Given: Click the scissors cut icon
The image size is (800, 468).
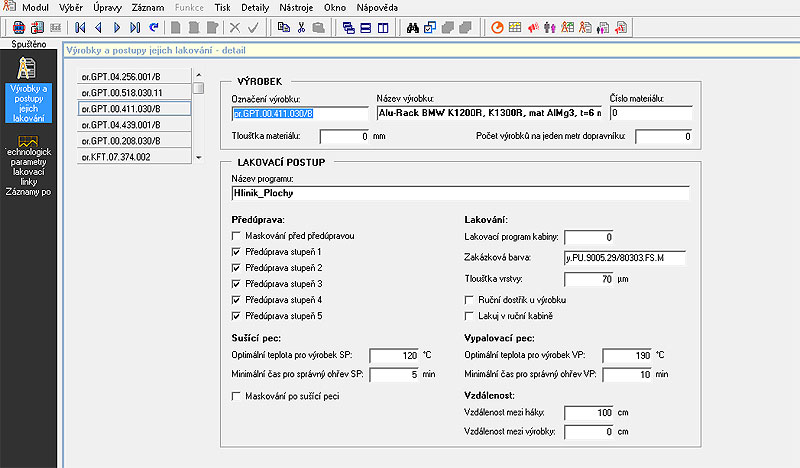Looking at the screenshot, I should [301, 26].
